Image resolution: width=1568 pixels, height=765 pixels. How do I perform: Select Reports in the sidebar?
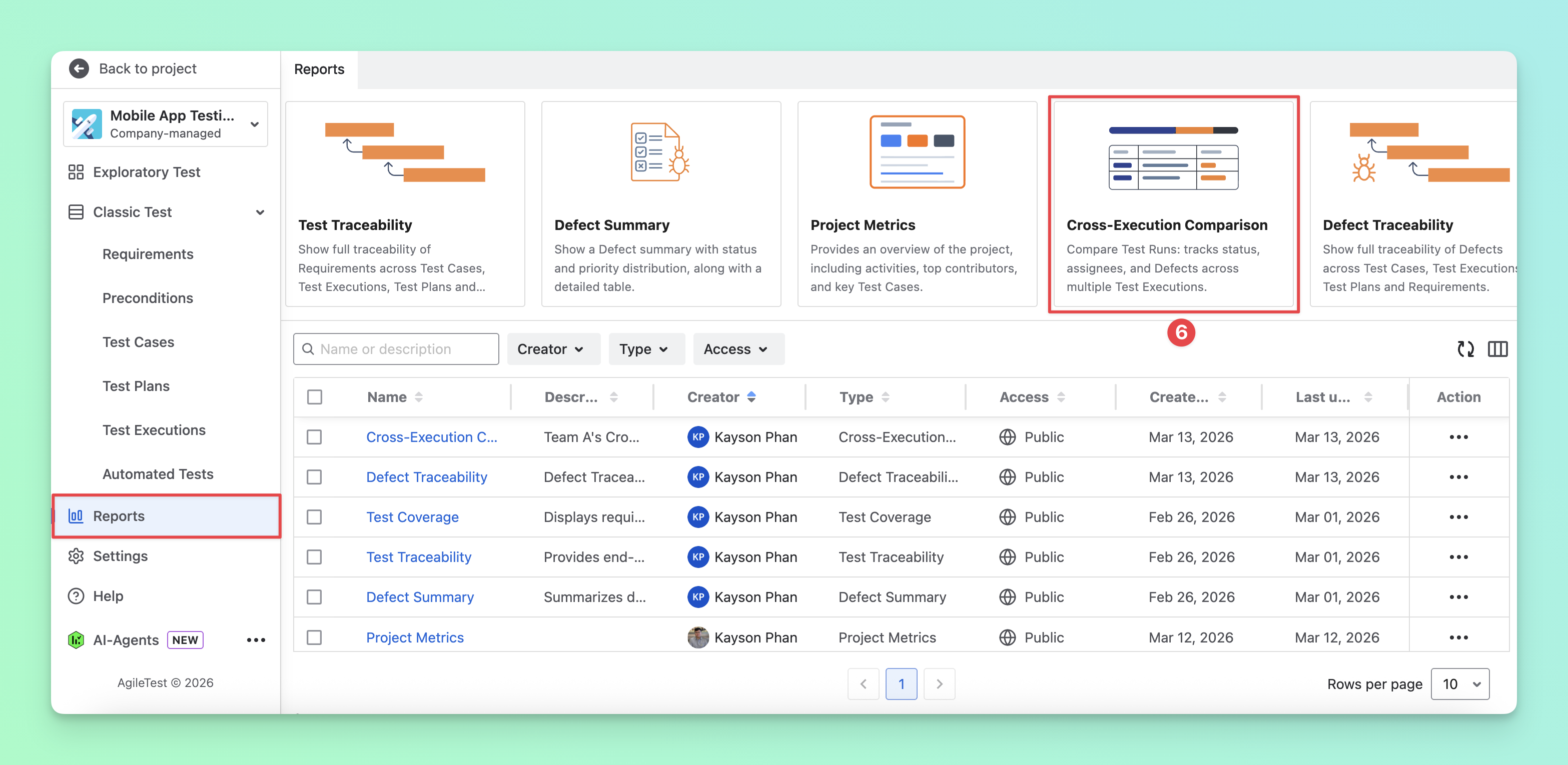point(166,516)
